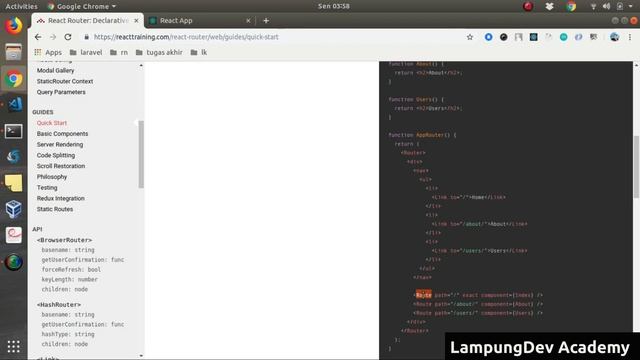The height and width of the screenshot is (360, 640).
Task: Open Scroll Restoration guide
Action: (x=61, y=166)
